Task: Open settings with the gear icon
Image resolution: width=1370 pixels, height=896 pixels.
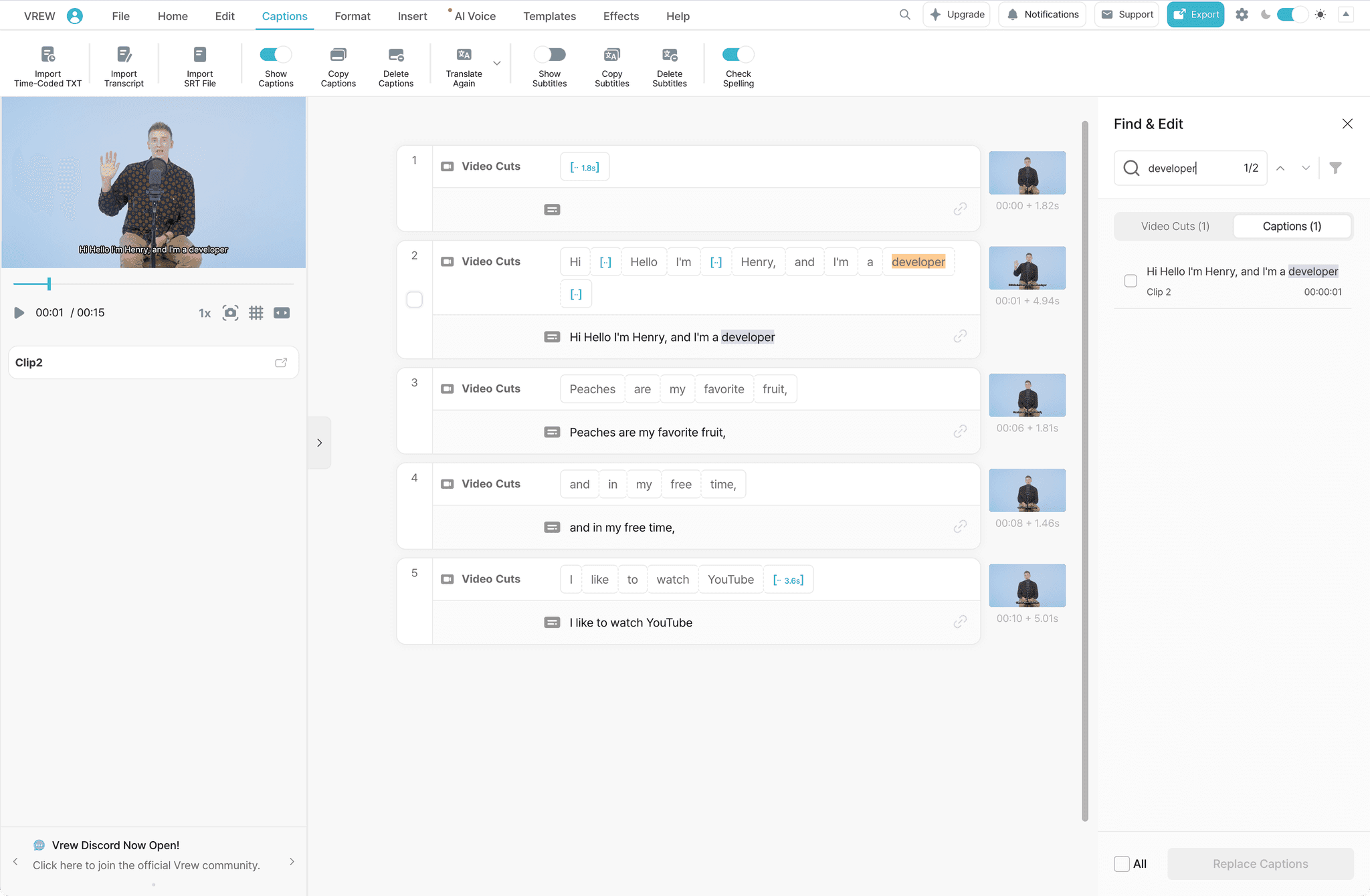Action: 1242,15
